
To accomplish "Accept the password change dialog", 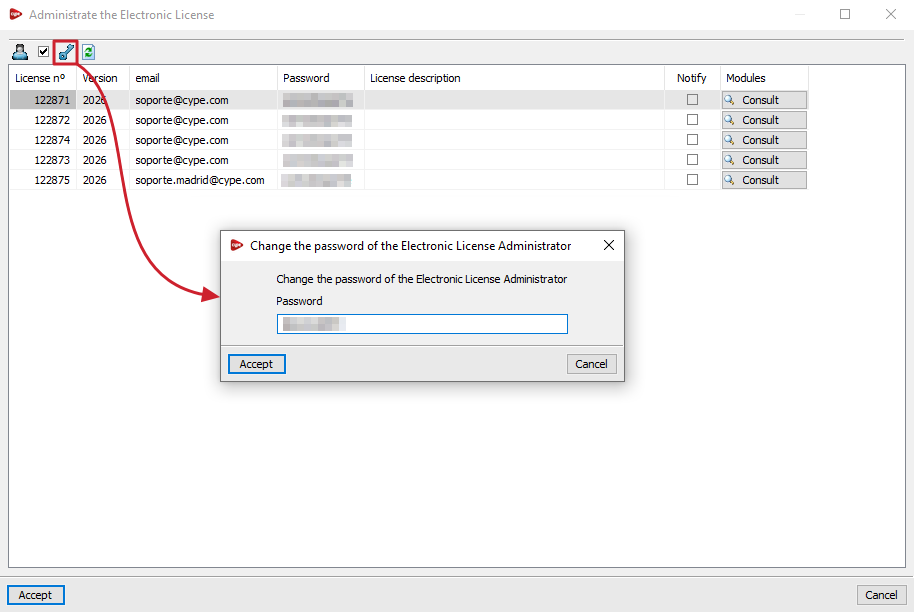I will click(256, 364).
